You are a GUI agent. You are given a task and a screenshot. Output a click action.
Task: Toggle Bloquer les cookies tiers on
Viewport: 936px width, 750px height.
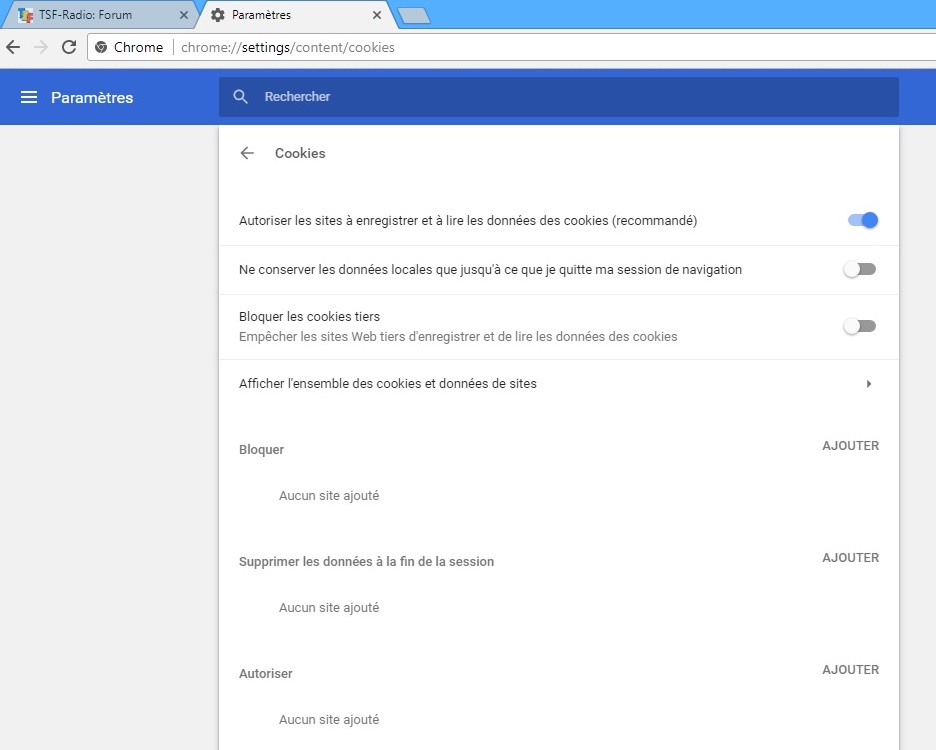859,326
